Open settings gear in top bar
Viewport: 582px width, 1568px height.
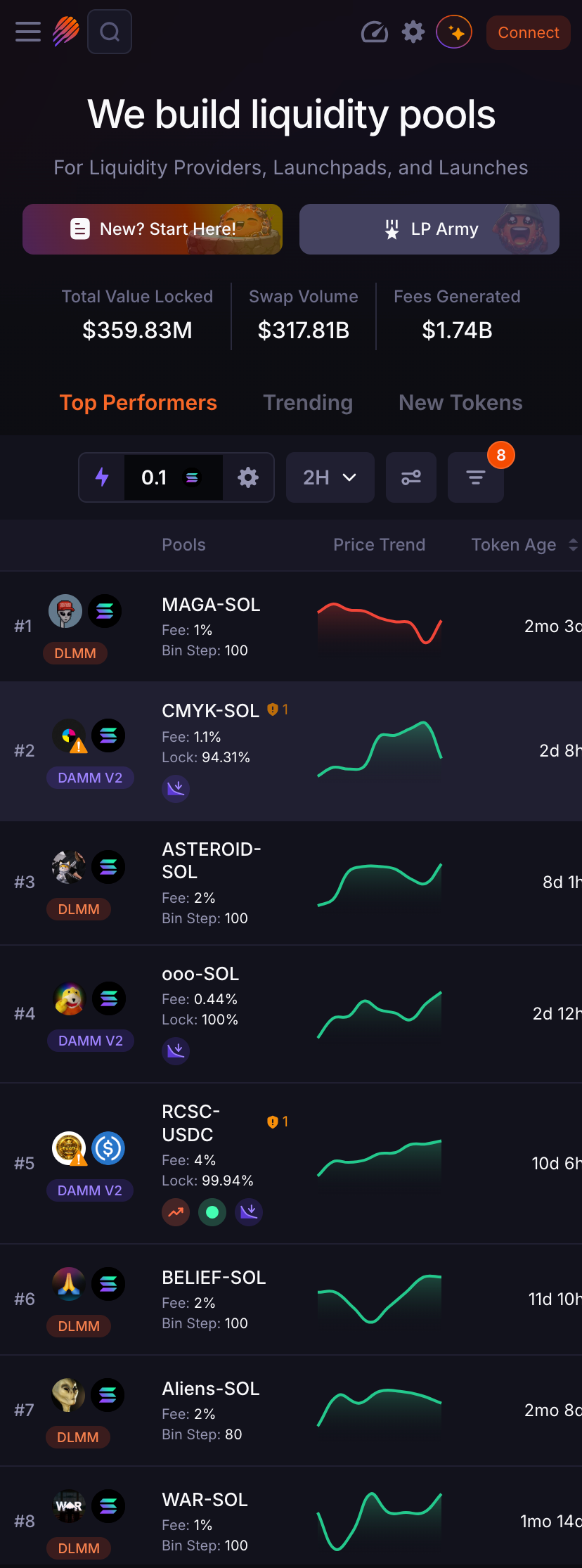413,32
